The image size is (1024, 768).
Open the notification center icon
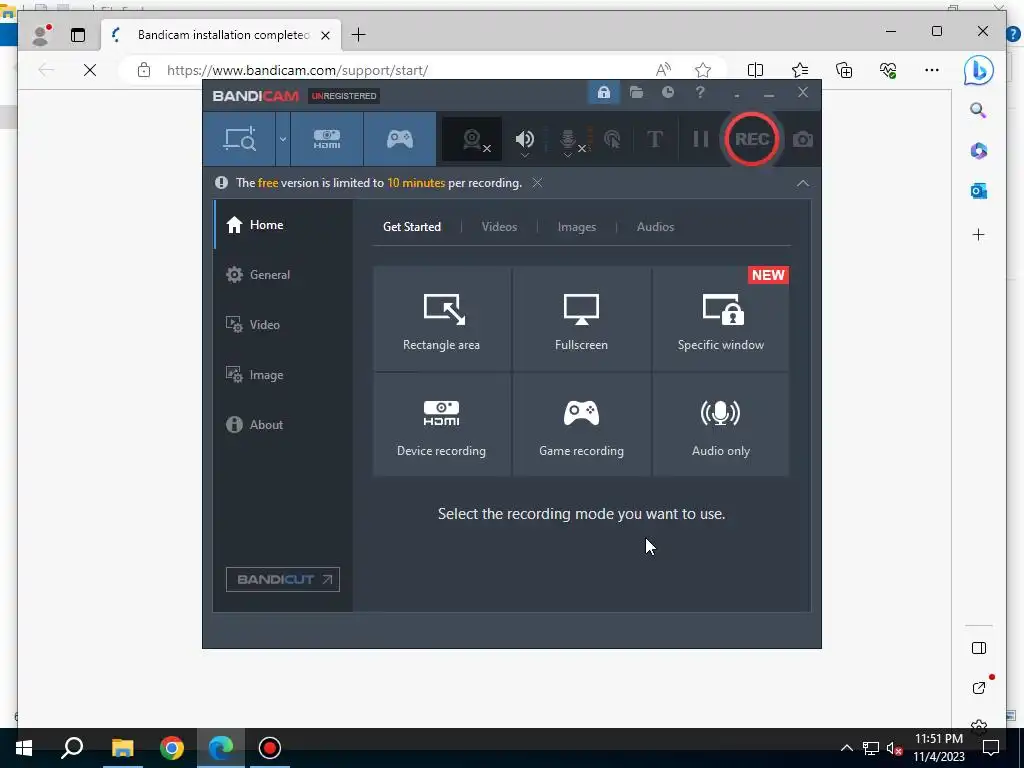991,748
